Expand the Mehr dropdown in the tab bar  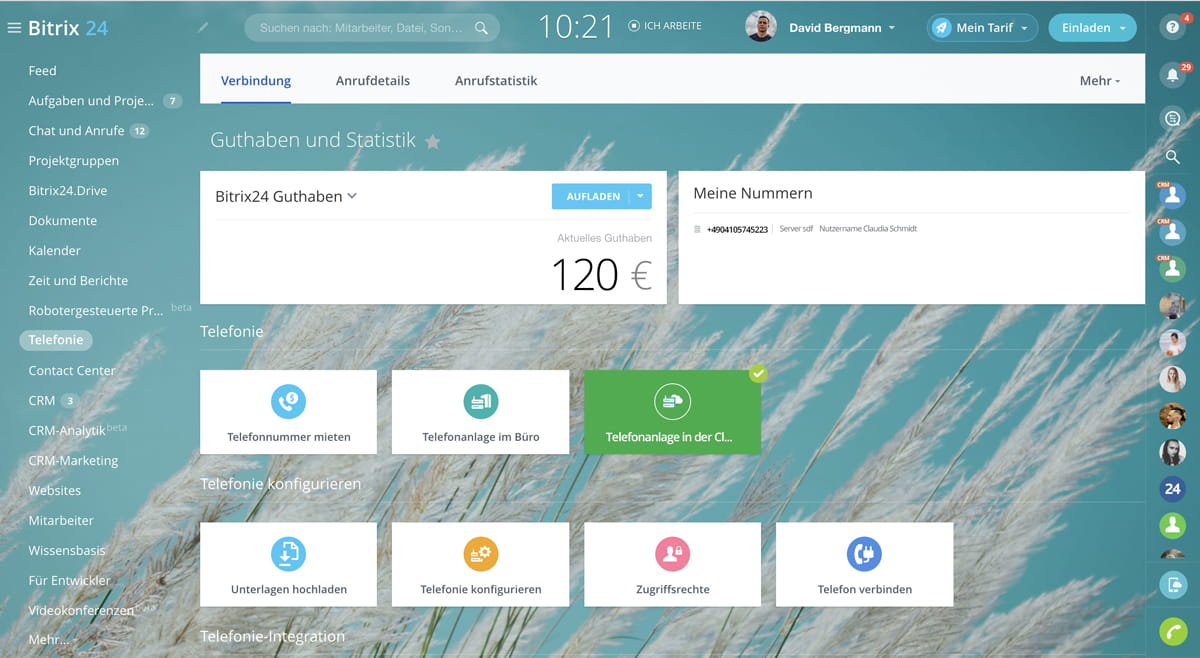[1100, 81]
